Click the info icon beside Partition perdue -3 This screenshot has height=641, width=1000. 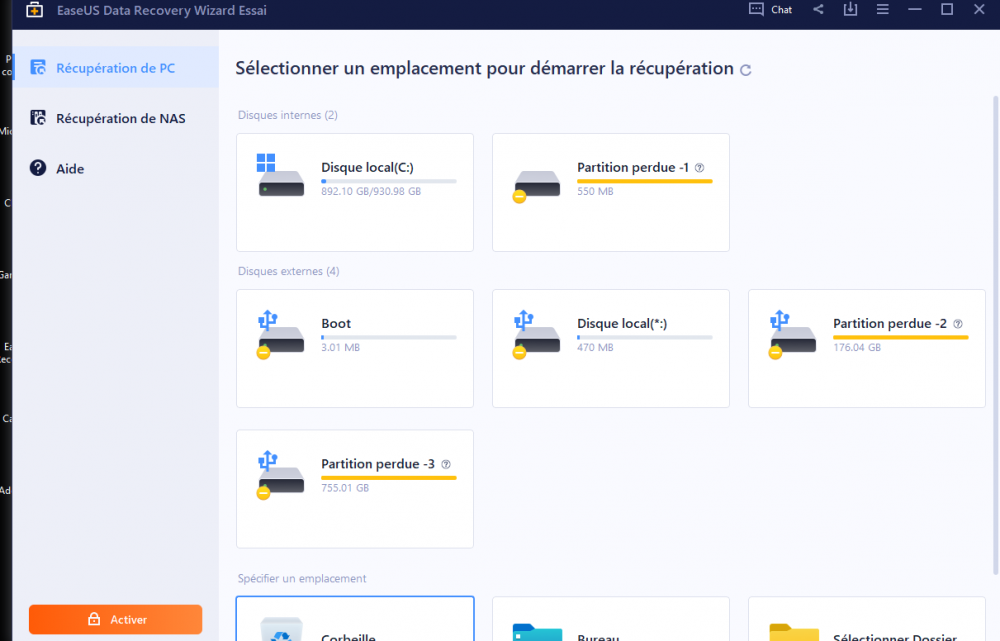(445, 464)
